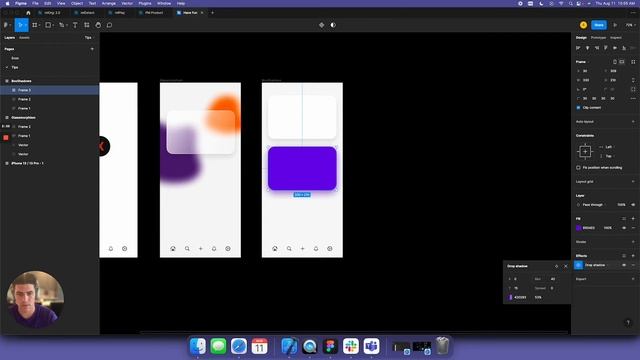The width and height of the screenshot is (640, 360).
Task: Open effect settings icon for Drop shadow
Action: pyautogui.click(x=579, y=265)
